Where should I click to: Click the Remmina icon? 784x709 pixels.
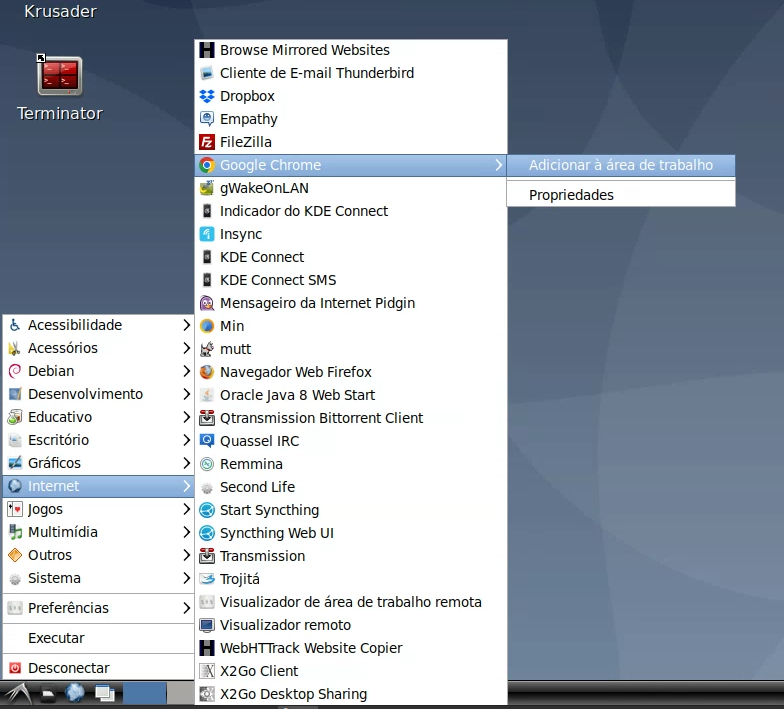[206, 464]
